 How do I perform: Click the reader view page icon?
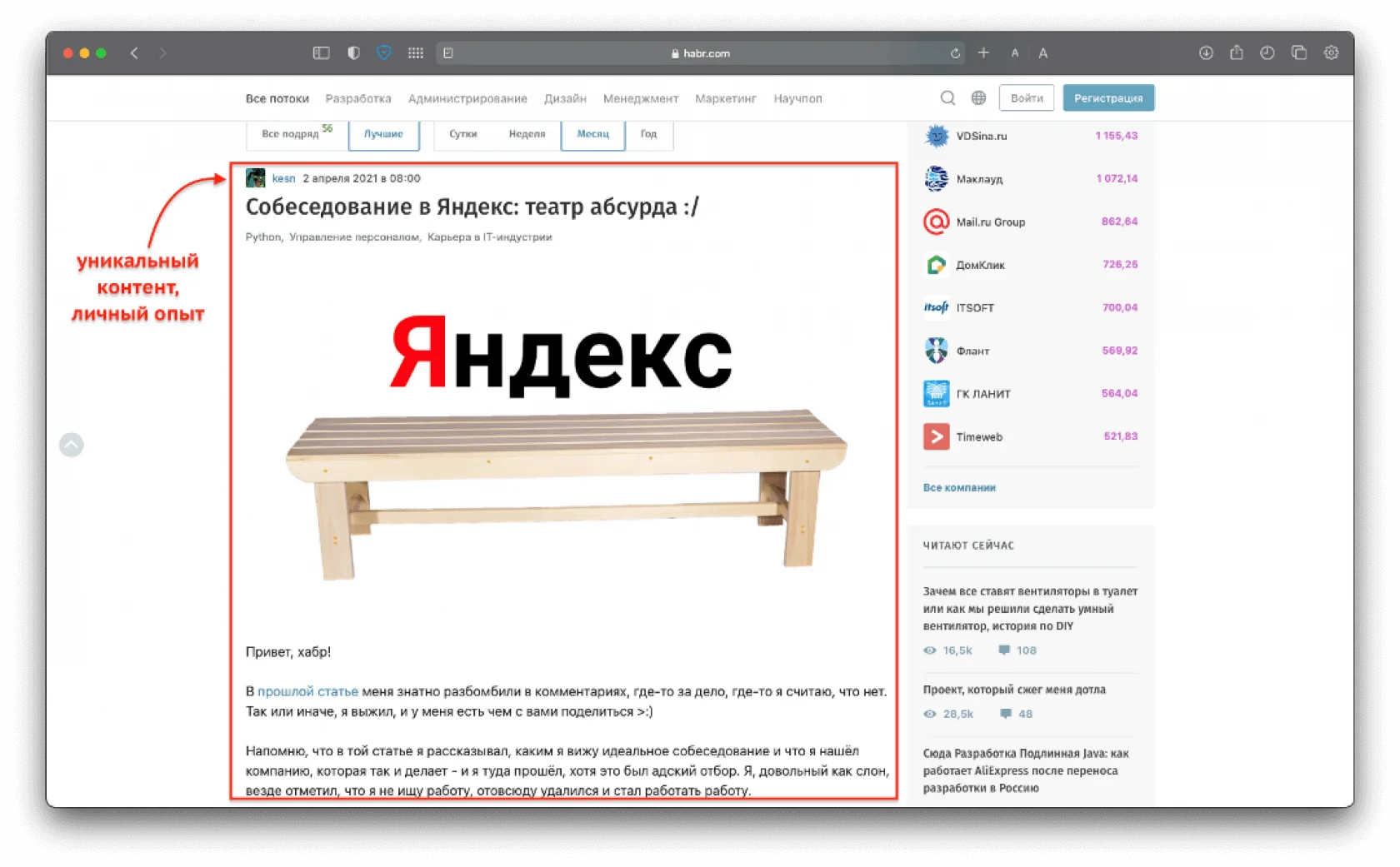(448, 53)
